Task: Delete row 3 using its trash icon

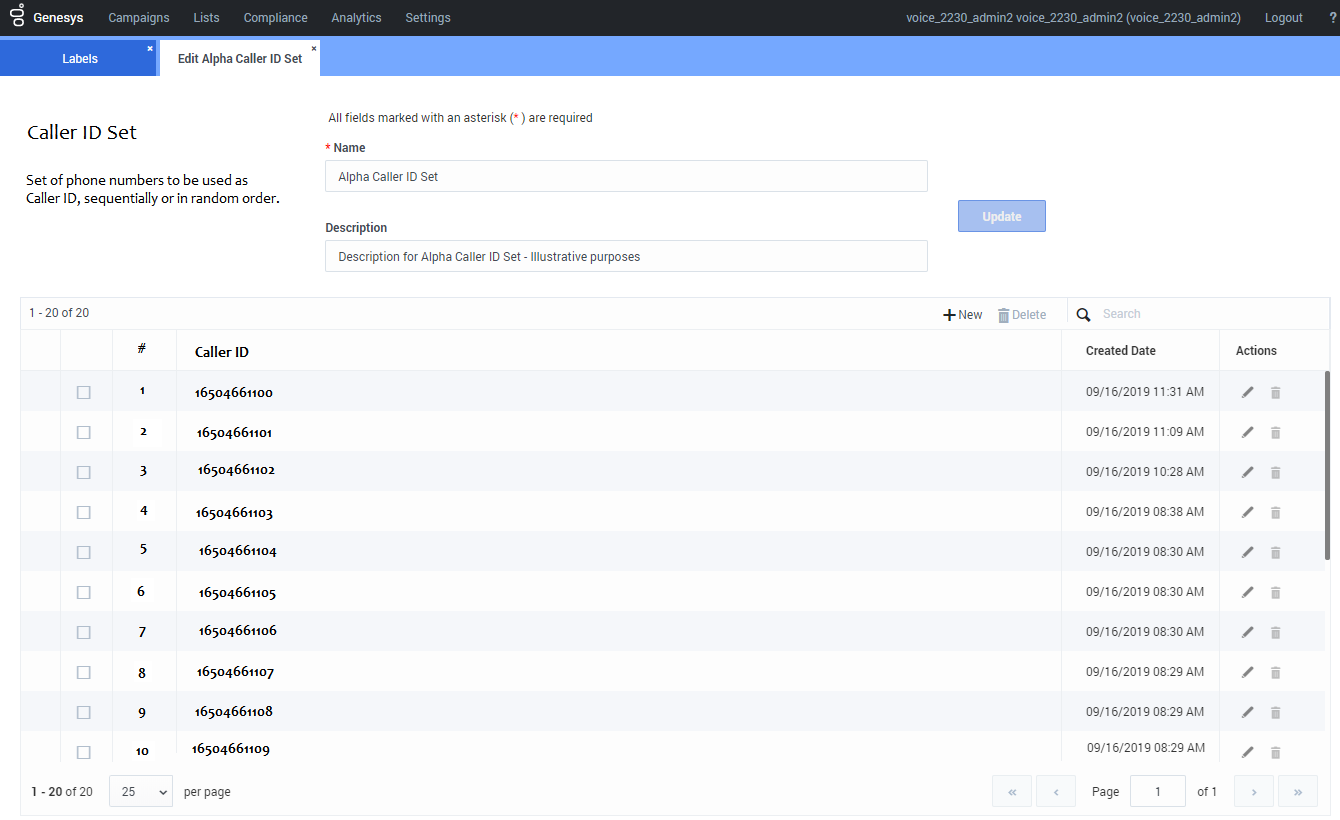Action: 1275,472
